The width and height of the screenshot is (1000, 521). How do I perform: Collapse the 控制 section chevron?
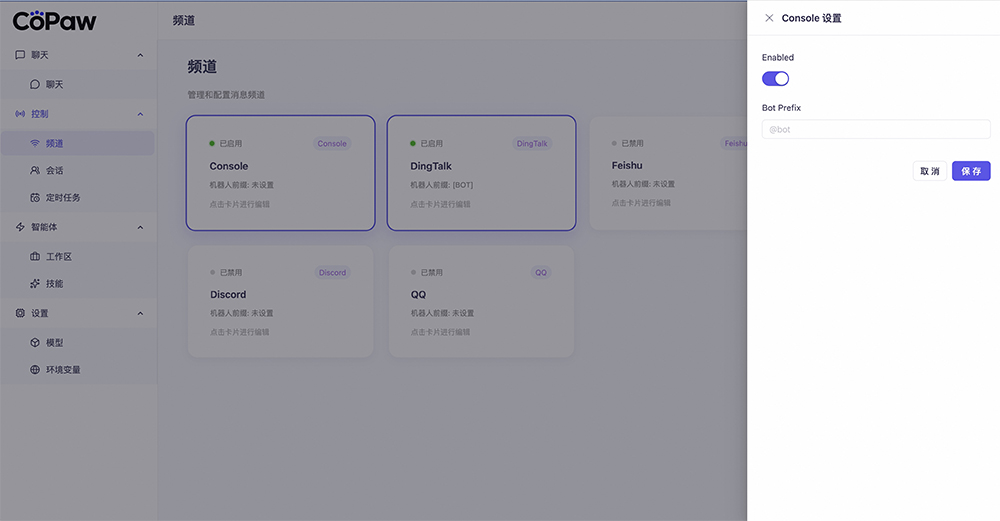click(140, 114)
